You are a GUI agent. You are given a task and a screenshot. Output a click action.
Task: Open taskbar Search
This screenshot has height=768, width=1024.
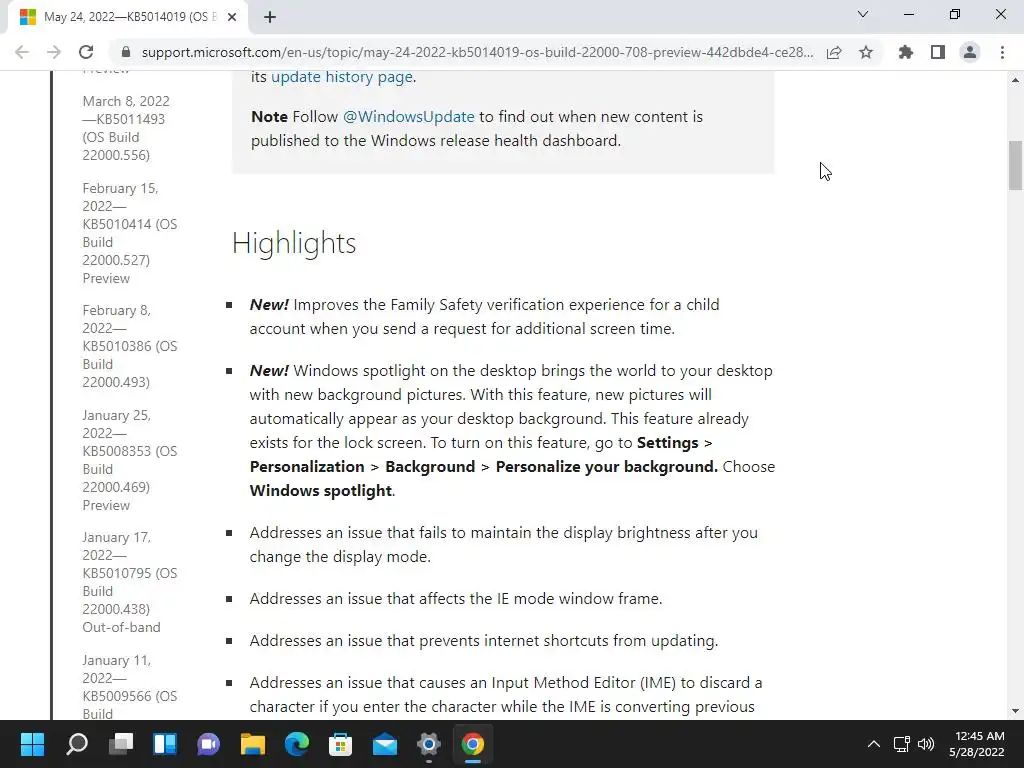click(76, 744)
